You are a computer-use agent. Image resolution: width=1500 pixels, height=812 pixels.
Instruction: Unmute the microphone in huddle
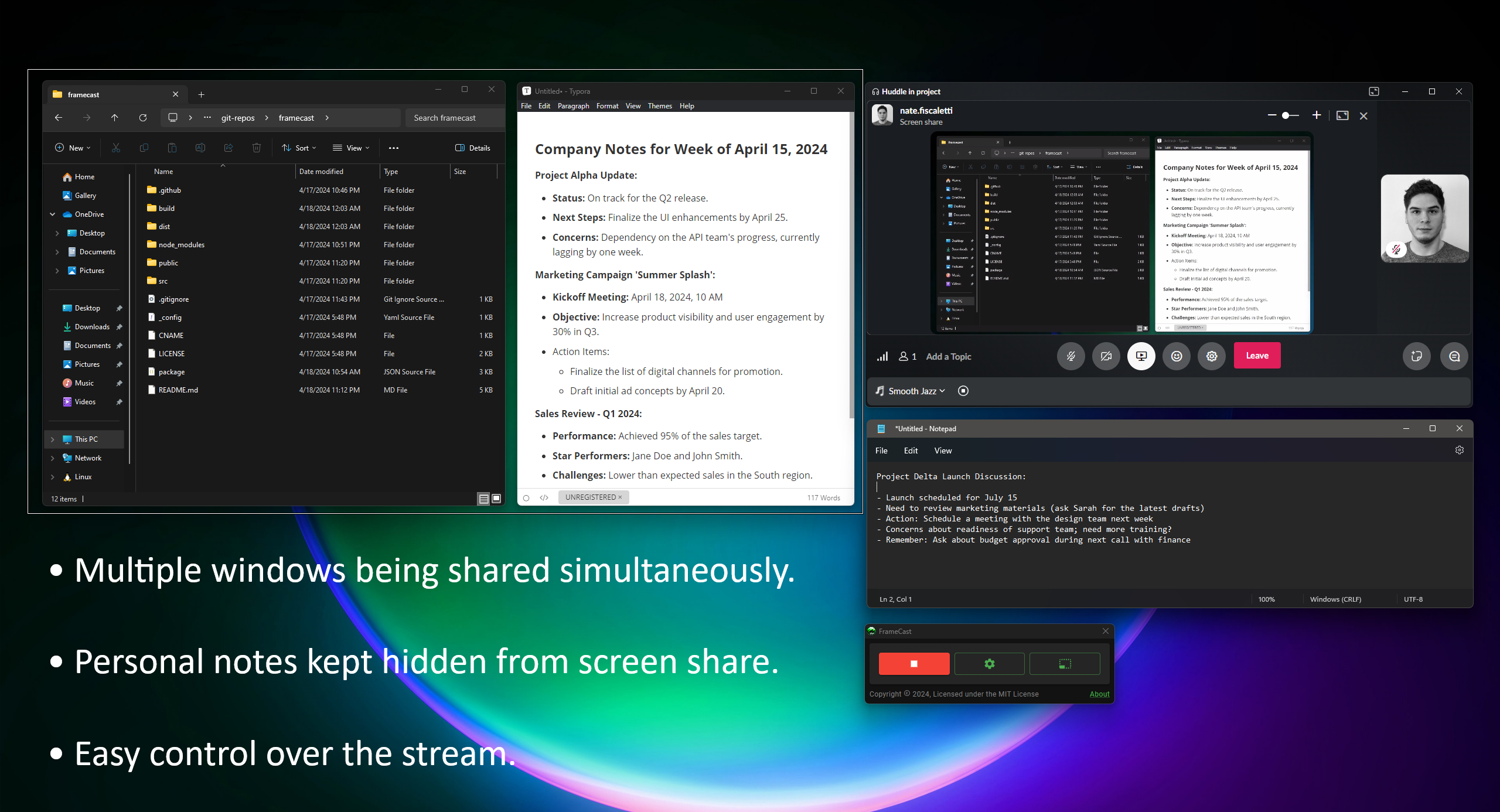pyautogui.click(x=1071, y=356)
